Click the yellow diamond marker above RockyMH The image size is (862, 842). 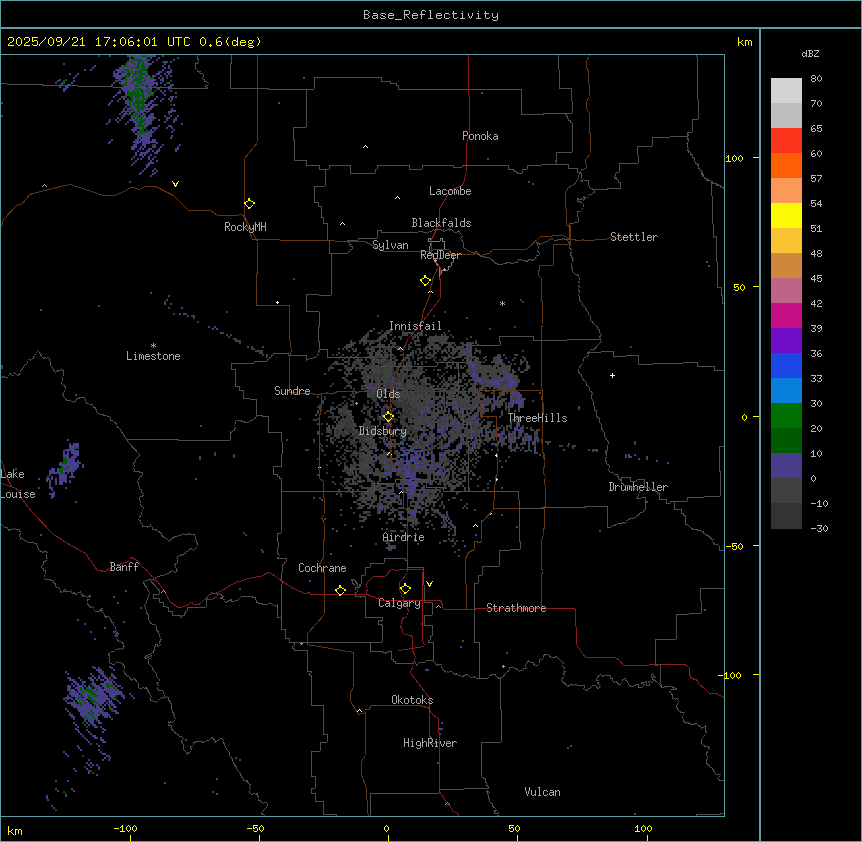(x=249, y=203)
